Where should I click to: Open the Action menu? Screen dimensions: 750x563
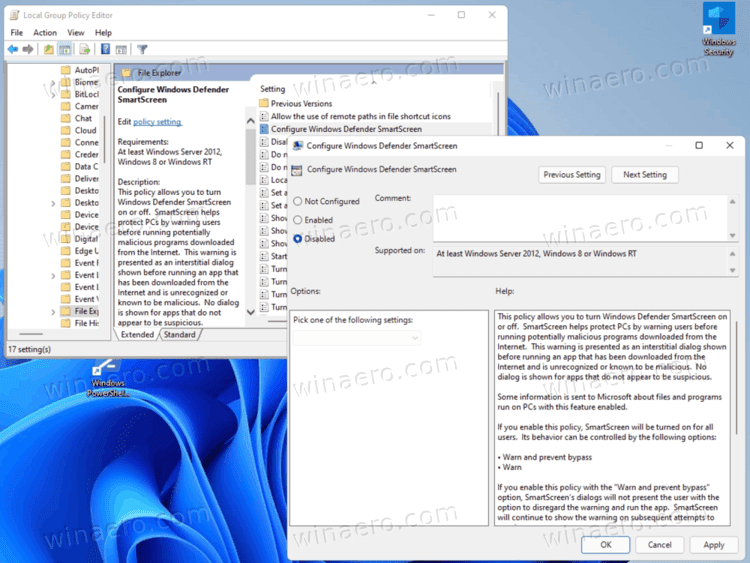tap(45, 33)
